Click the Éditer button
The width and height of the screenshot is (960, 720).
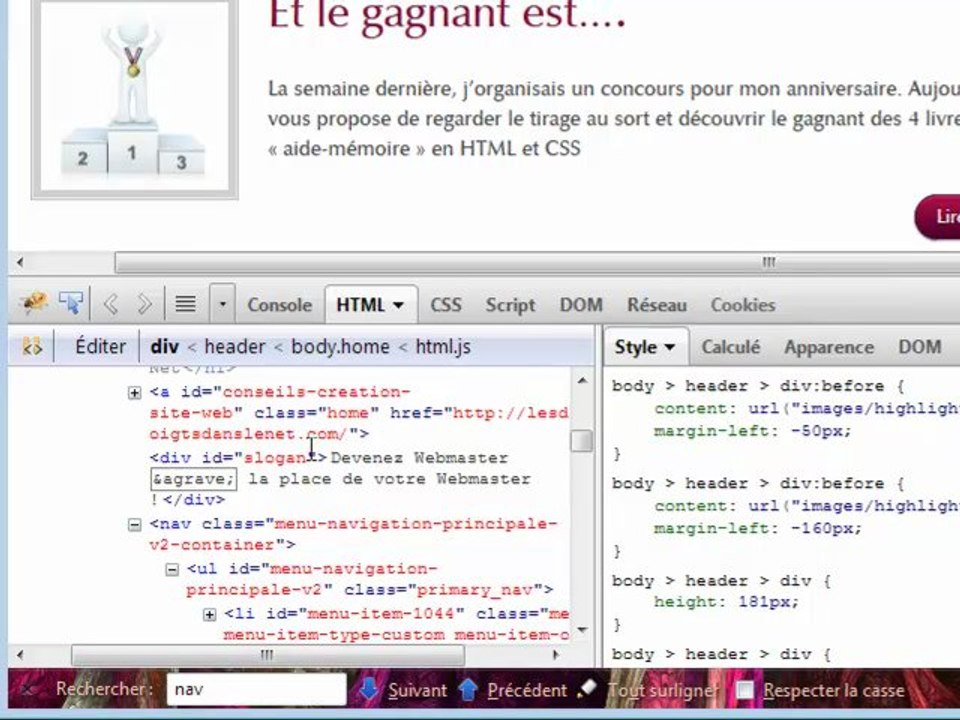(100, 347)
